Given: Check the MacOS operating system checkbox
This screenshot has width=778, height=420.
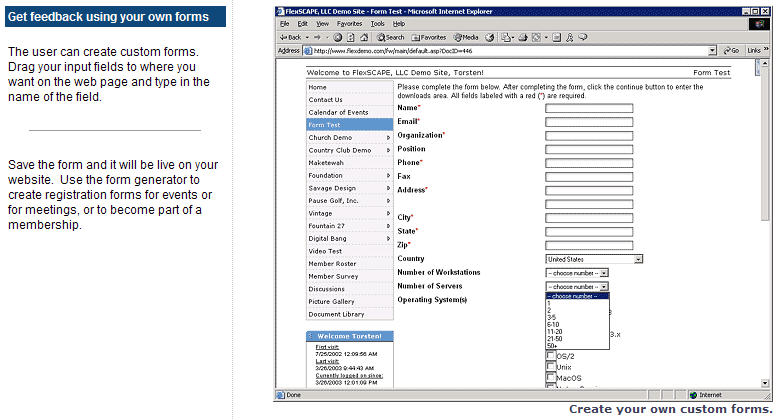Looking at the screenshot, I should tap(550, 377).
